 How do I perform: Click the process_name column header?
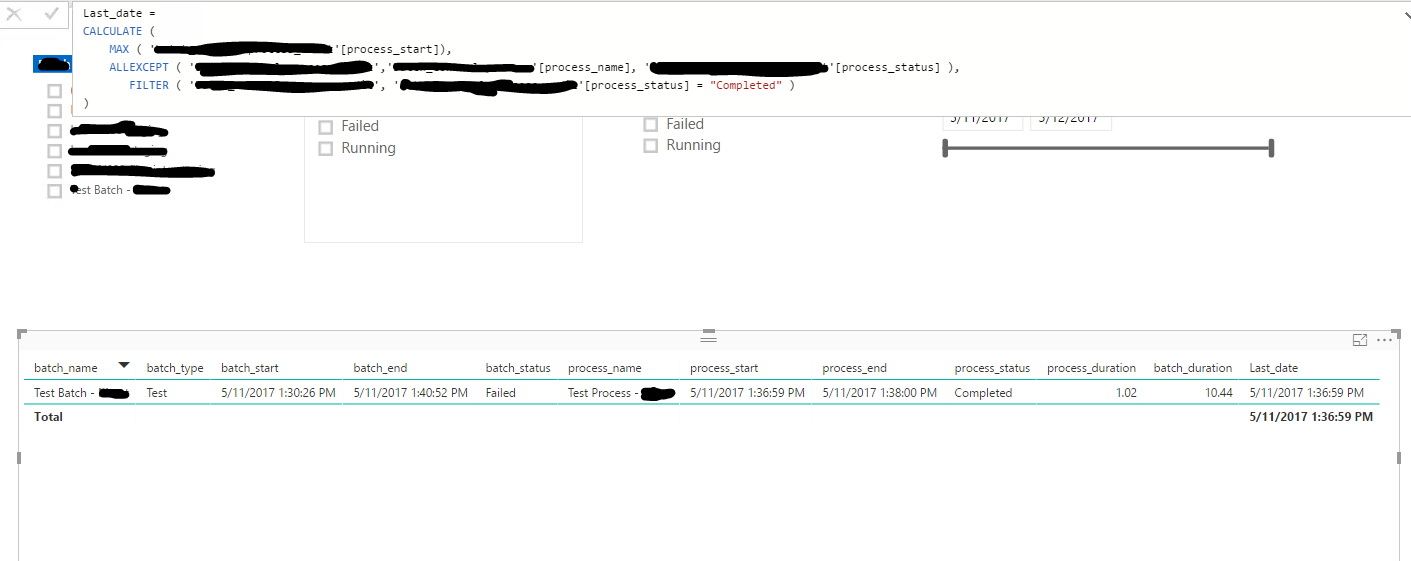click(x=605, y=368)
